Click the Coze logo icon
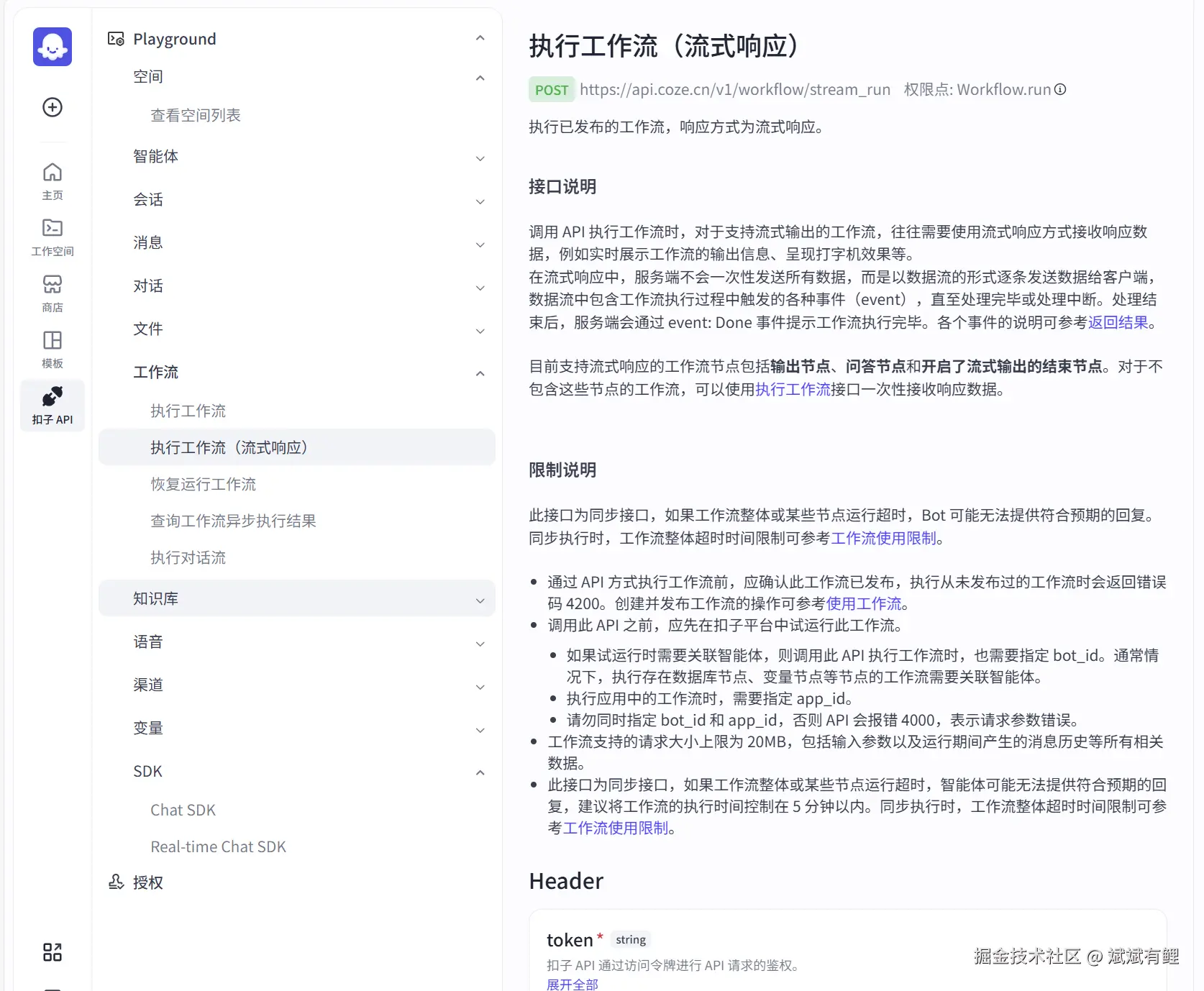This screenshot has width=1204, height=991. click(x=53, y=47)
